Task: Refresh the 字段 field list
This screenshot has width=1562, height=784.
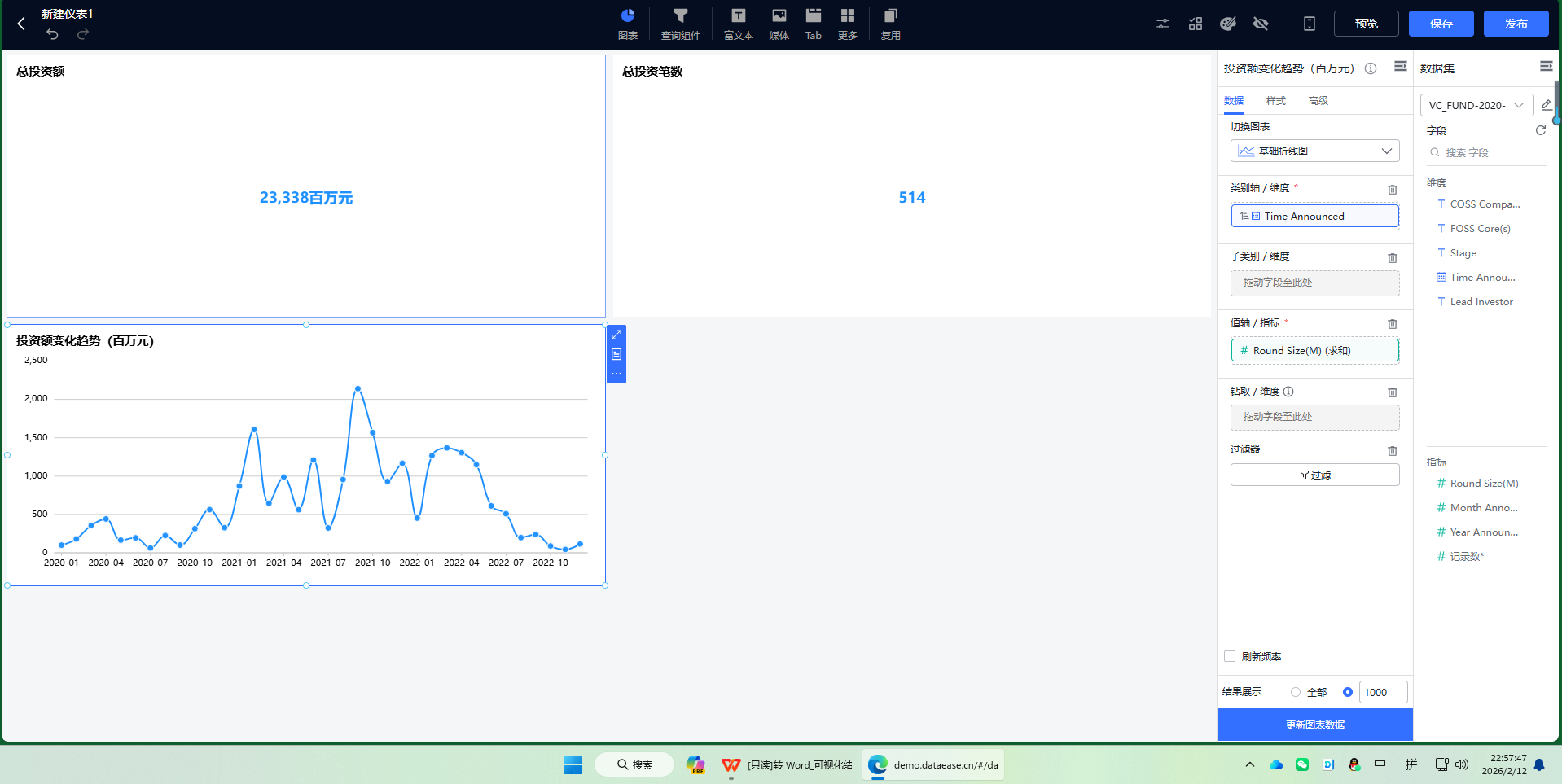Action: 1541,130
